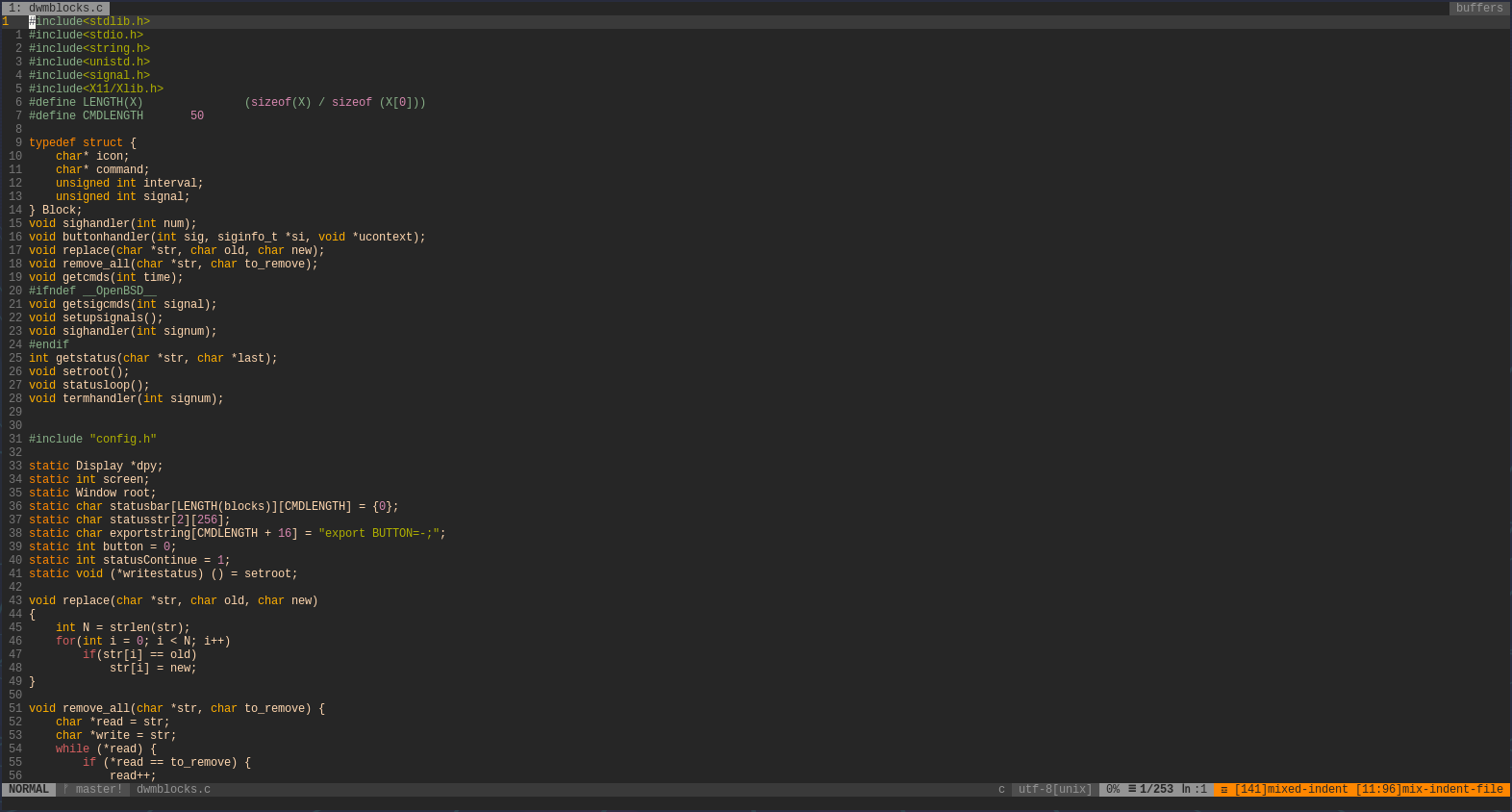Click the master! branch name in statusline
This screenshot has height=812, width=1512.
[99, 790]
